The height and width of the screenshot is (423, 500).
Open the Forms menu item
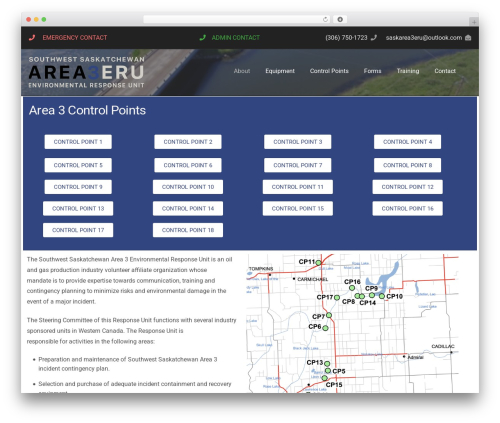point(372,71)
